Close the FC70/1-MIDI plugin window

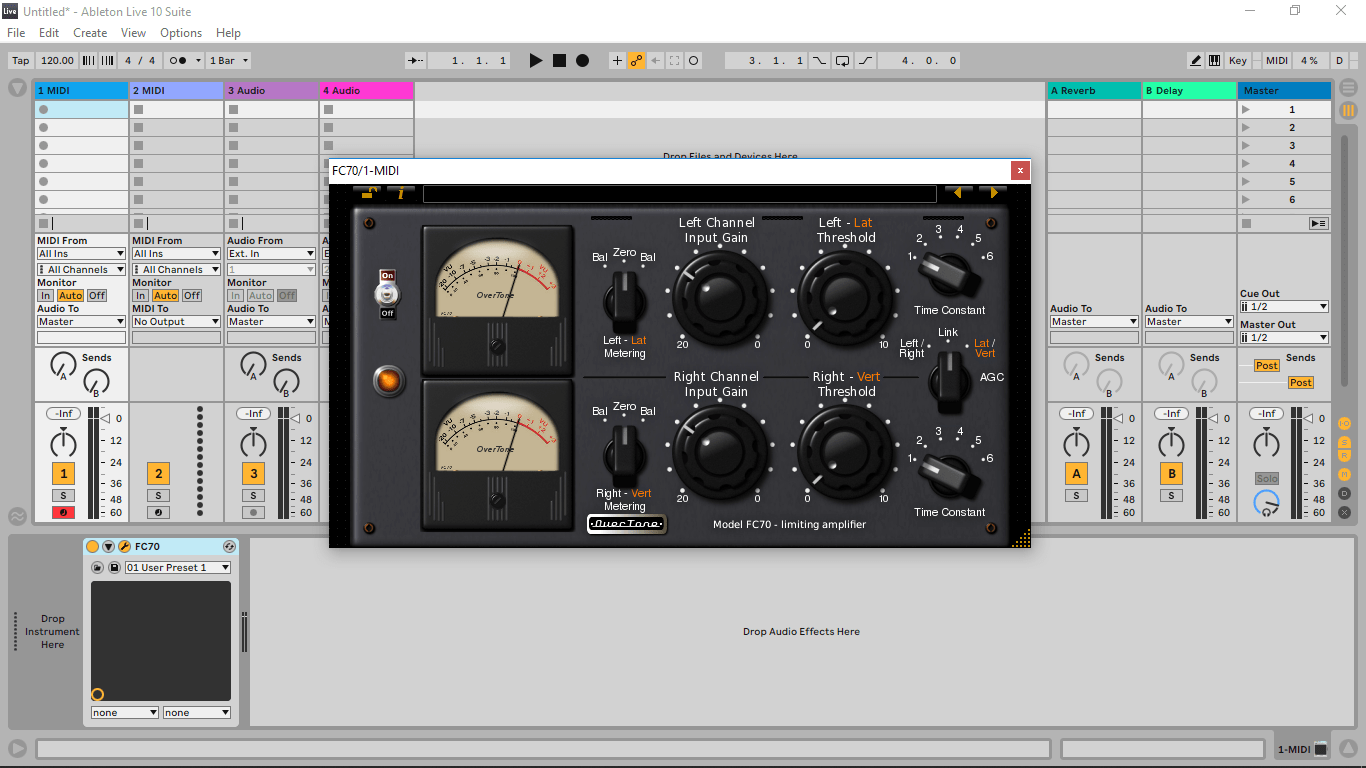1020,171
